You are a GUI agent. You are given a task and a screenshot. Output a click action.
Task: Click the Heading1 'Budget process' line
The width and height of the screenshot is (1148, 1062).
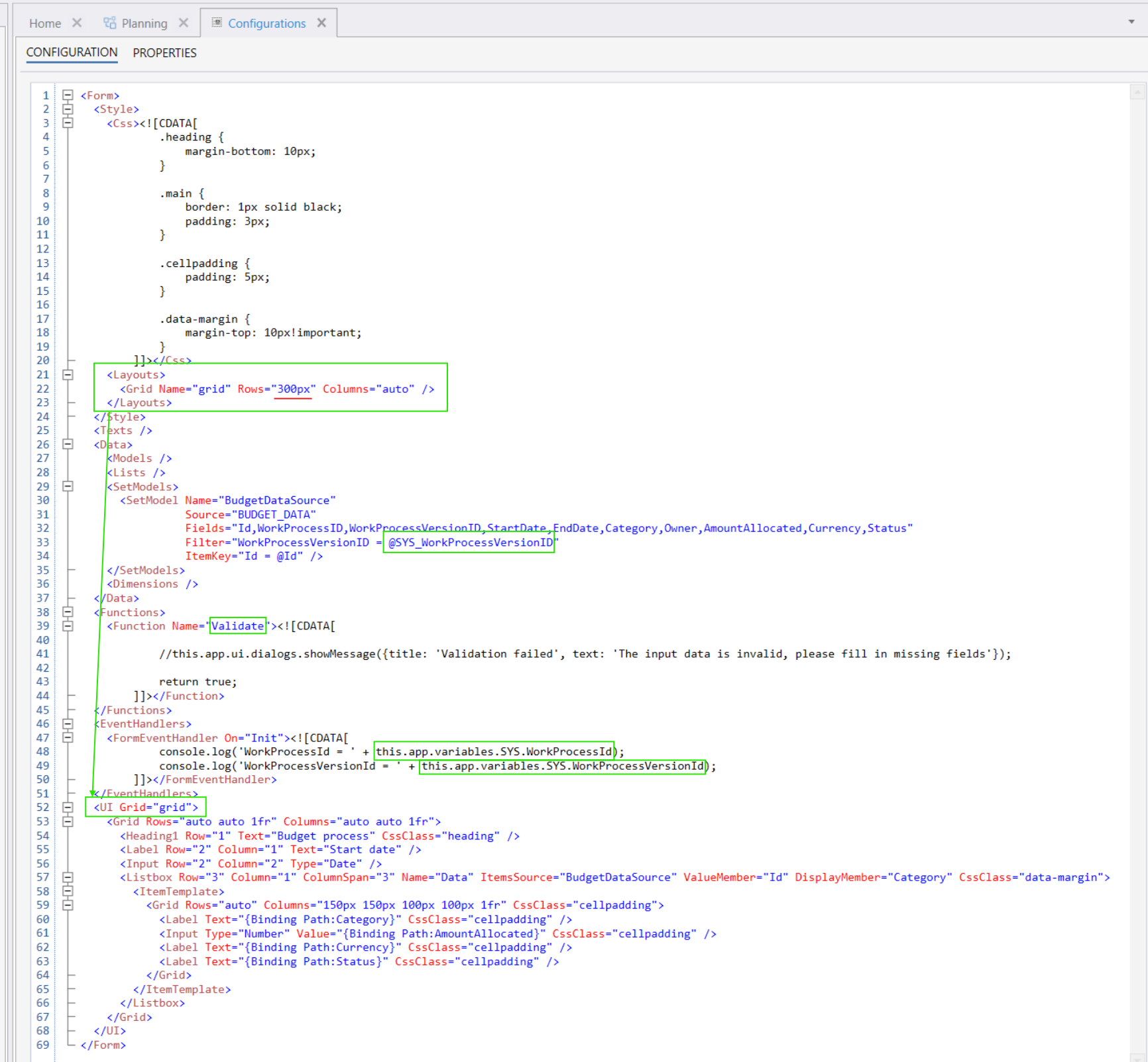[x=319, y=836]
